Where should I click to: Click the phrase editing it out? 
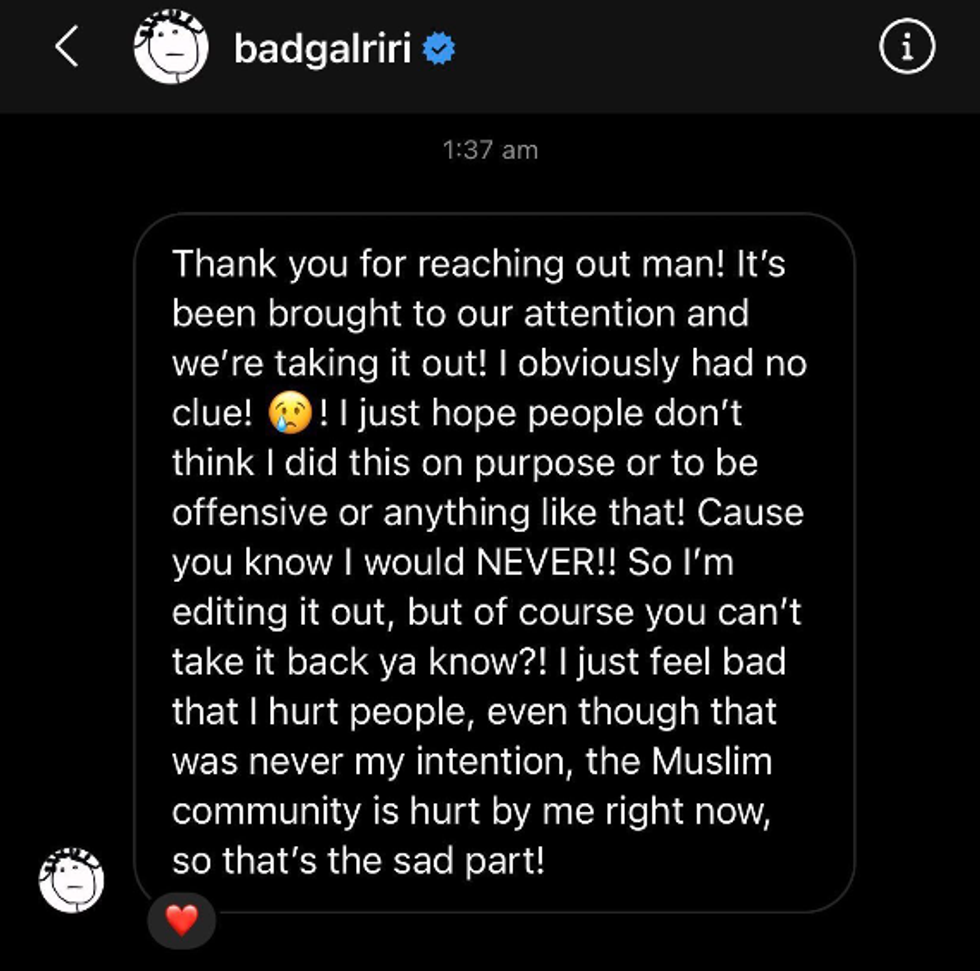click(x=279, y=612)
